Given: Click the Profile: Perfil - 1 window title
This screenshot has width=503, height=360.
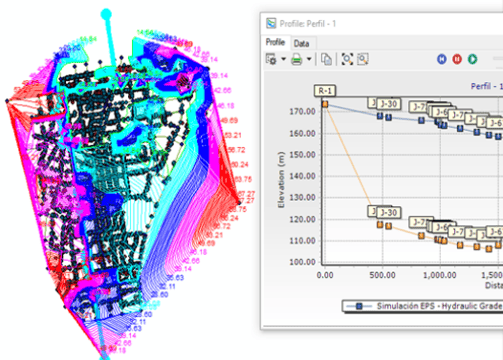Looking at the screenshot, I should click(x=308, y=24).
